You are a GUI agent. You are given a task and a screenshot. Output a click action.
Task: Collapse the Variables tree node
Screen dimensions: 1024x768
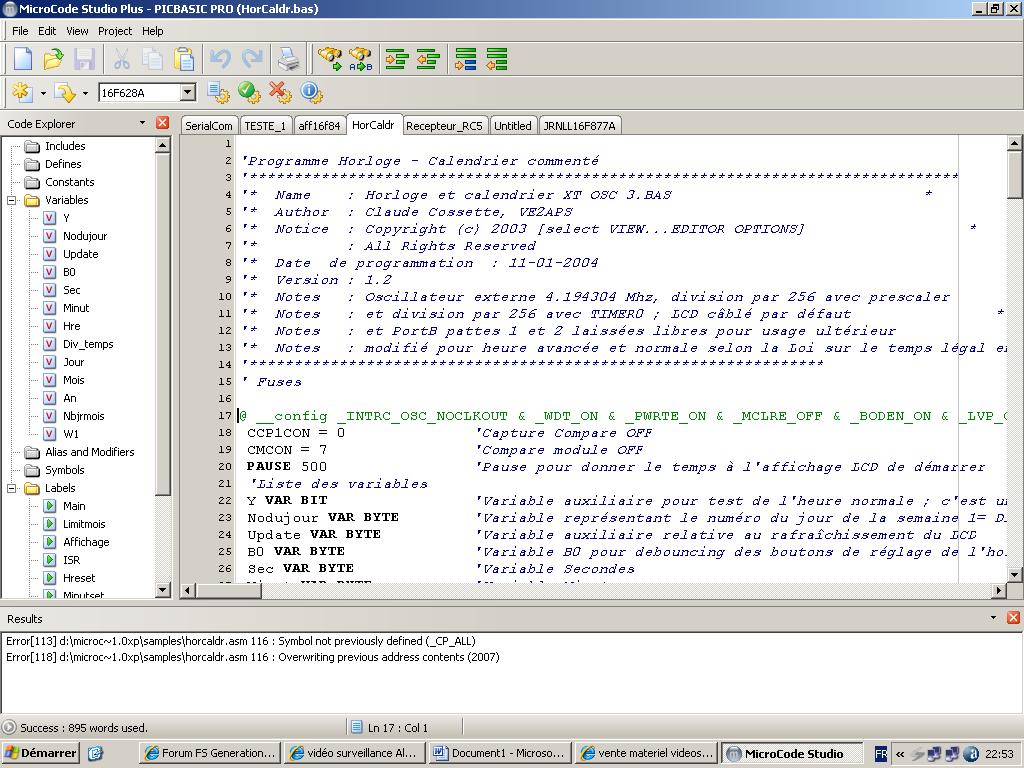point(14,200)
